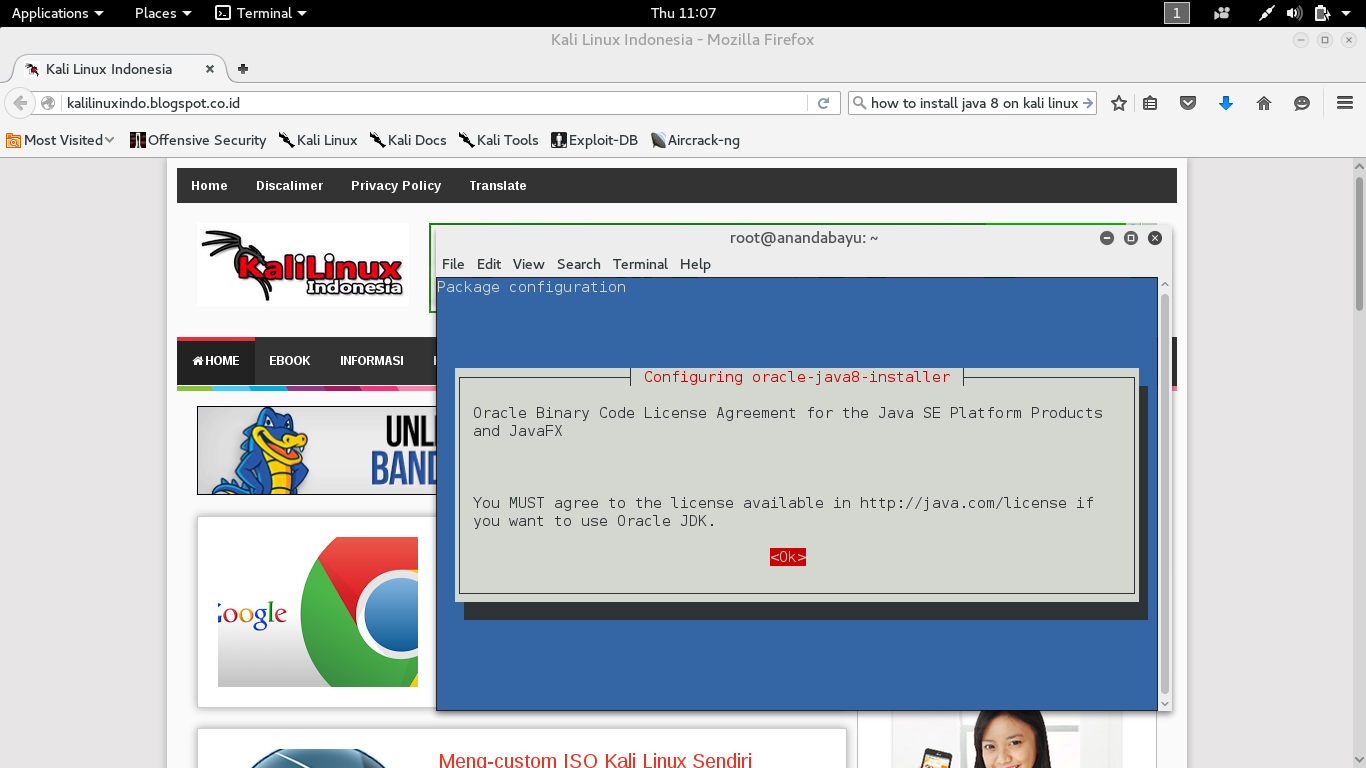Open the Firefox downloads arrow
1366x768 pixels.
(1226, 103)
